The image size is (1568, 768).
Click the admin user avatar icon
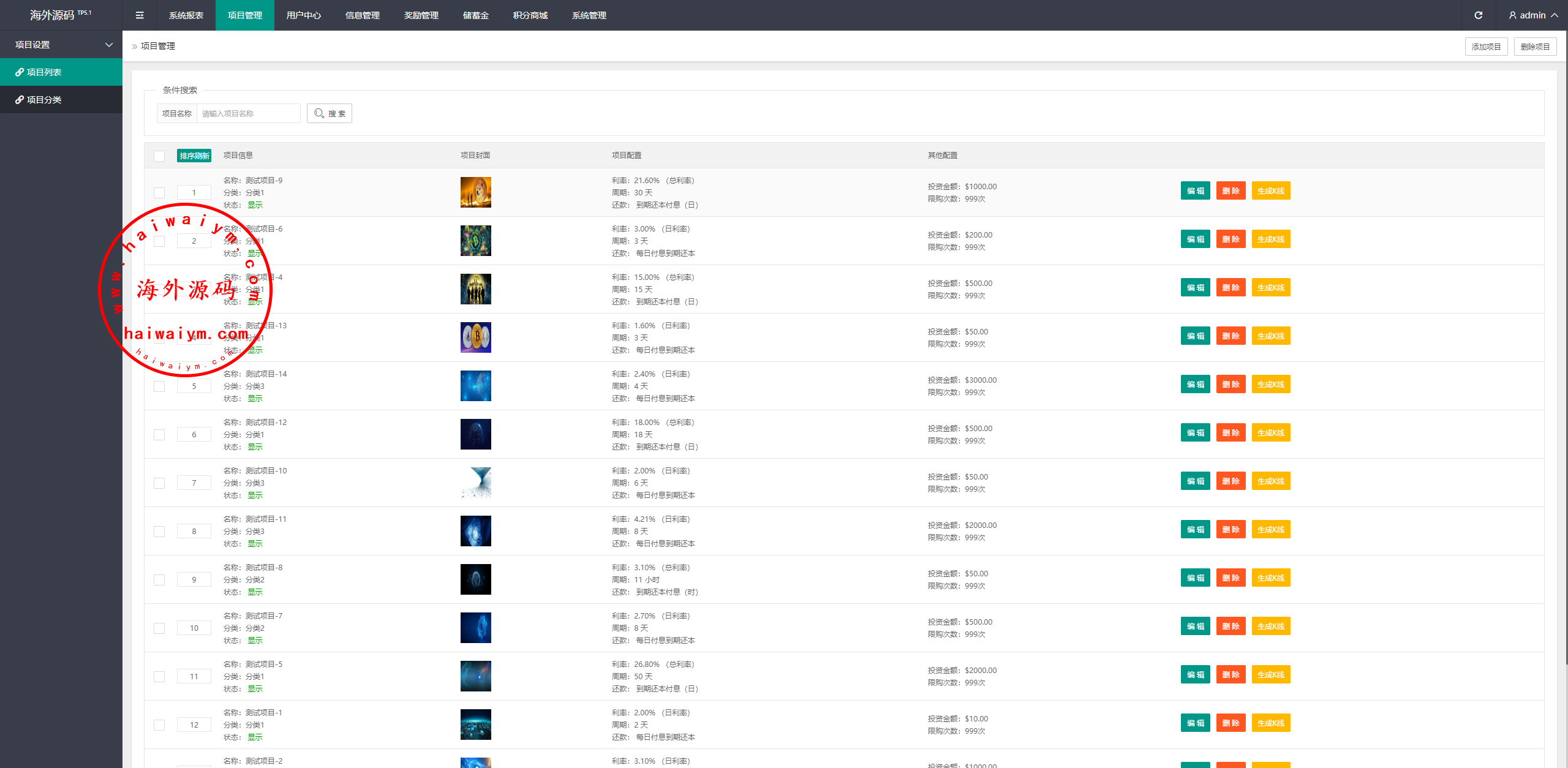1512,15
